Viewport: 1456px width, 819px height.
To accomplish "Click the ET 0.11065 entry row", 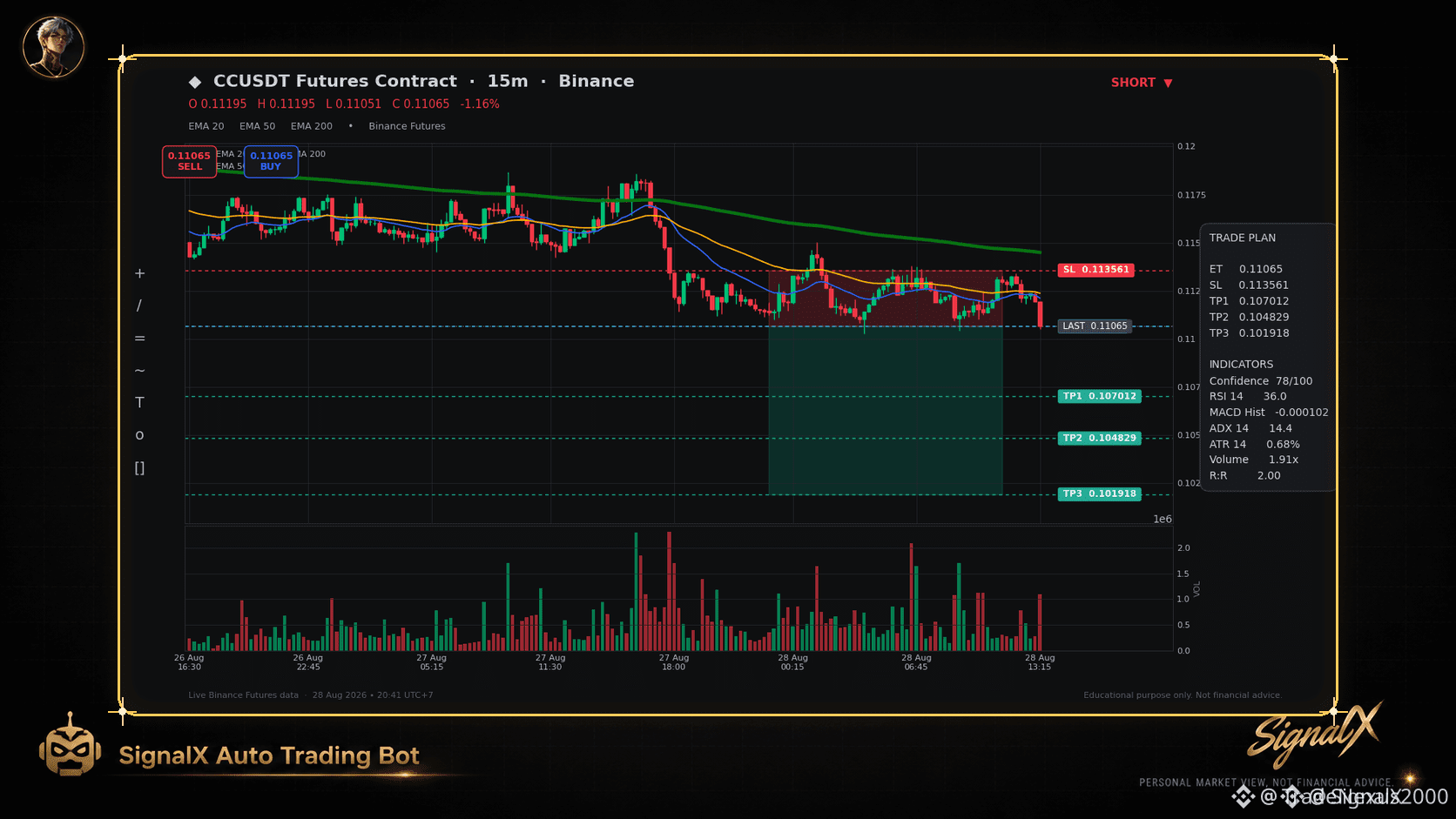I will [x=1246, y=270].
